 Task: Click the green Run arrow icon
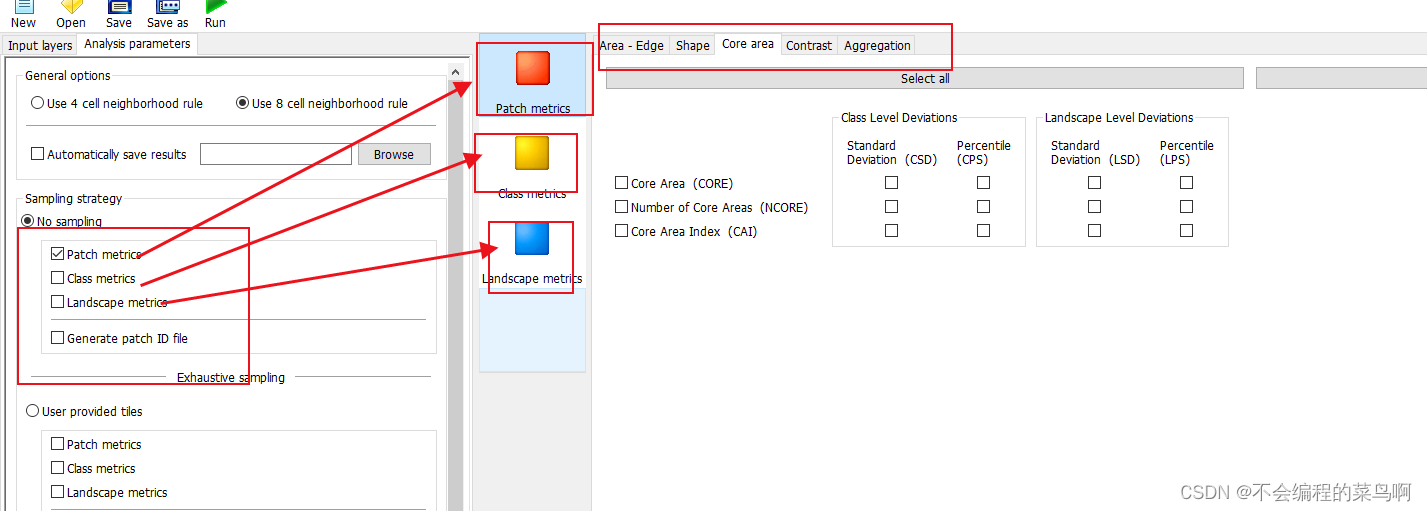[215, 7]
